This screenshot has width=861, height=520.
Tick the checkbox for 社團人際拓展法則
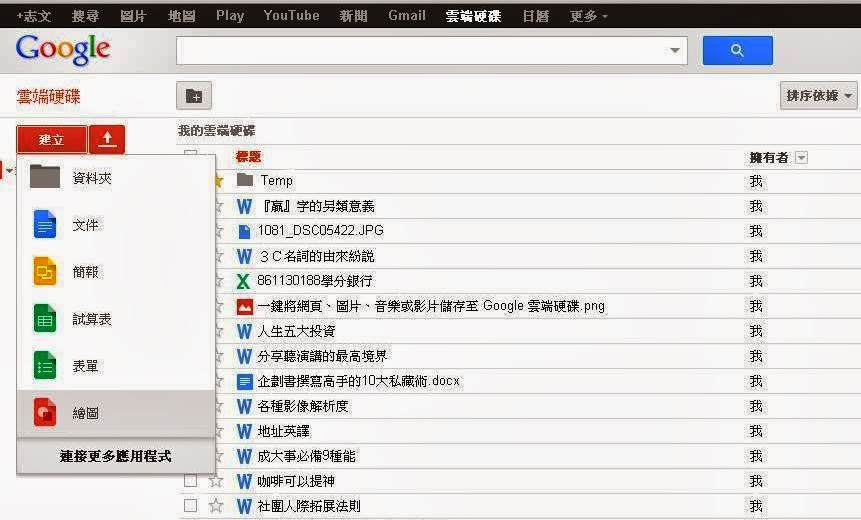pyautogui.click(x=191, y=506)
